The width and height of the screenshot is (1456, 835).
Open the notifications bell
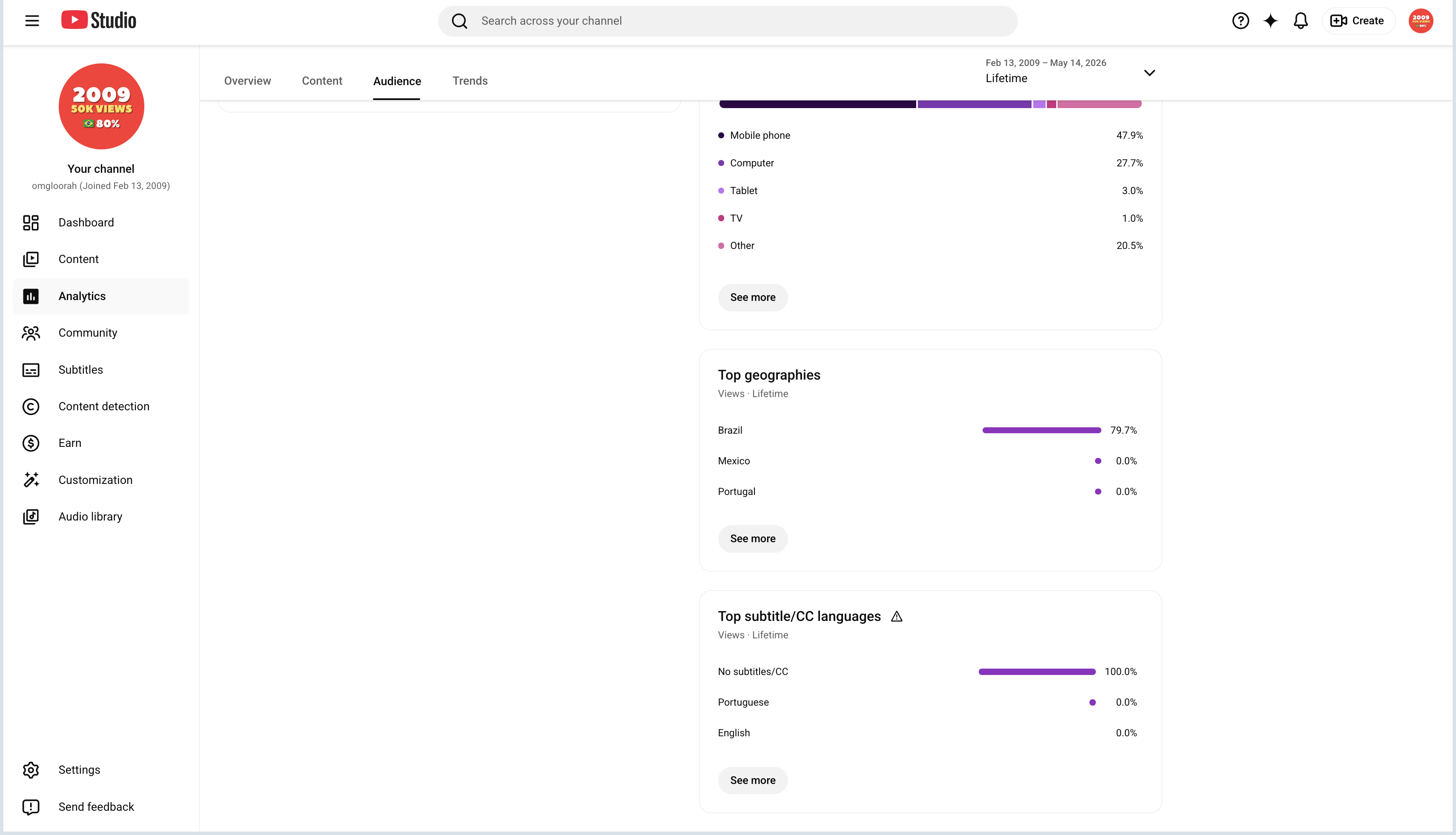coord(1301,21)
